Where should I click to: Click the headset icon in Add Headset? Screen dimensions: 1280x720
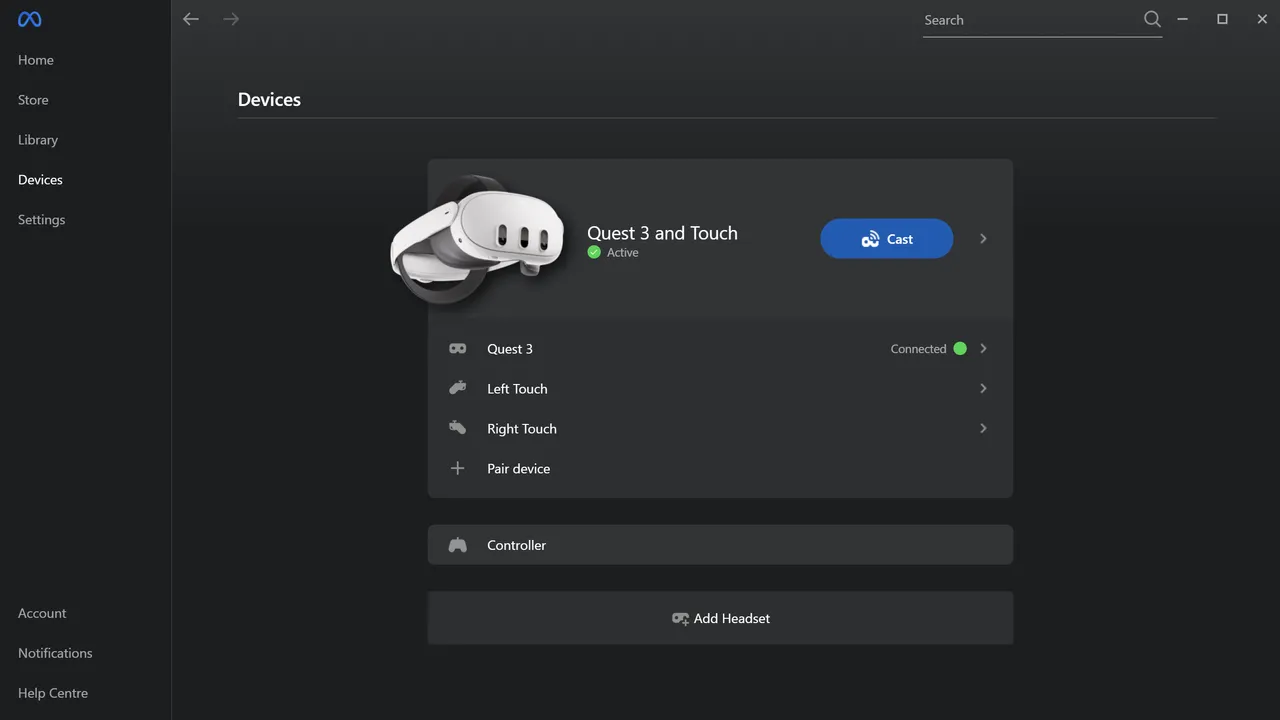click(680, 618)
